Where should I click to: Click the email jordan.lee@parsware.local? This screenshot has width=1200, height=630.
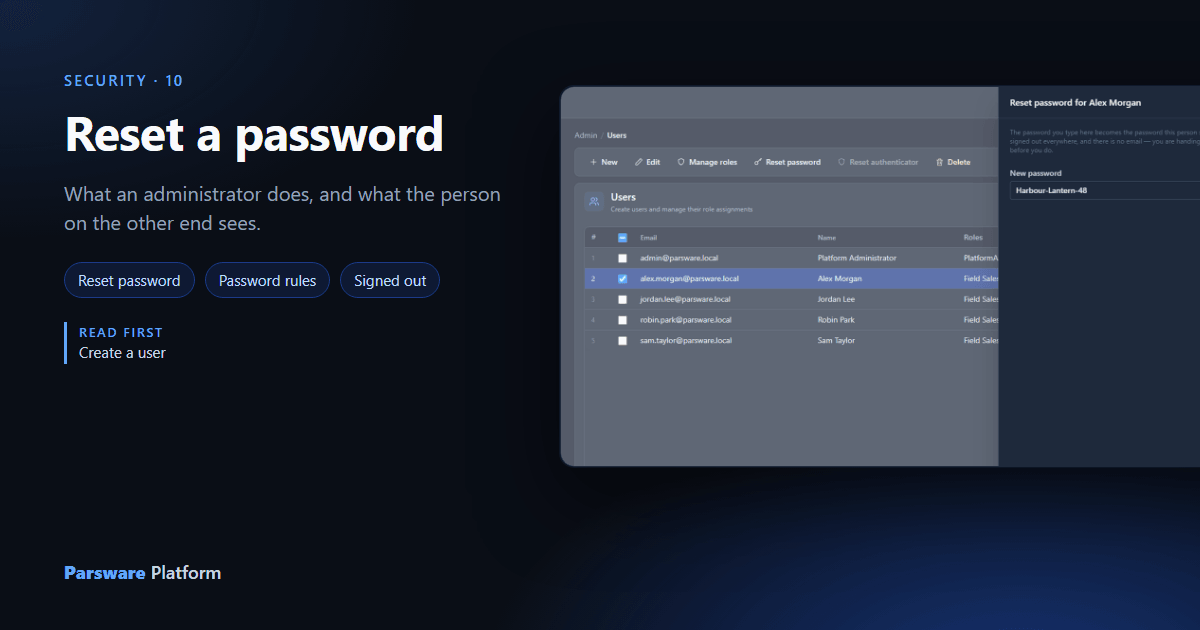click(x=685, y=299)
